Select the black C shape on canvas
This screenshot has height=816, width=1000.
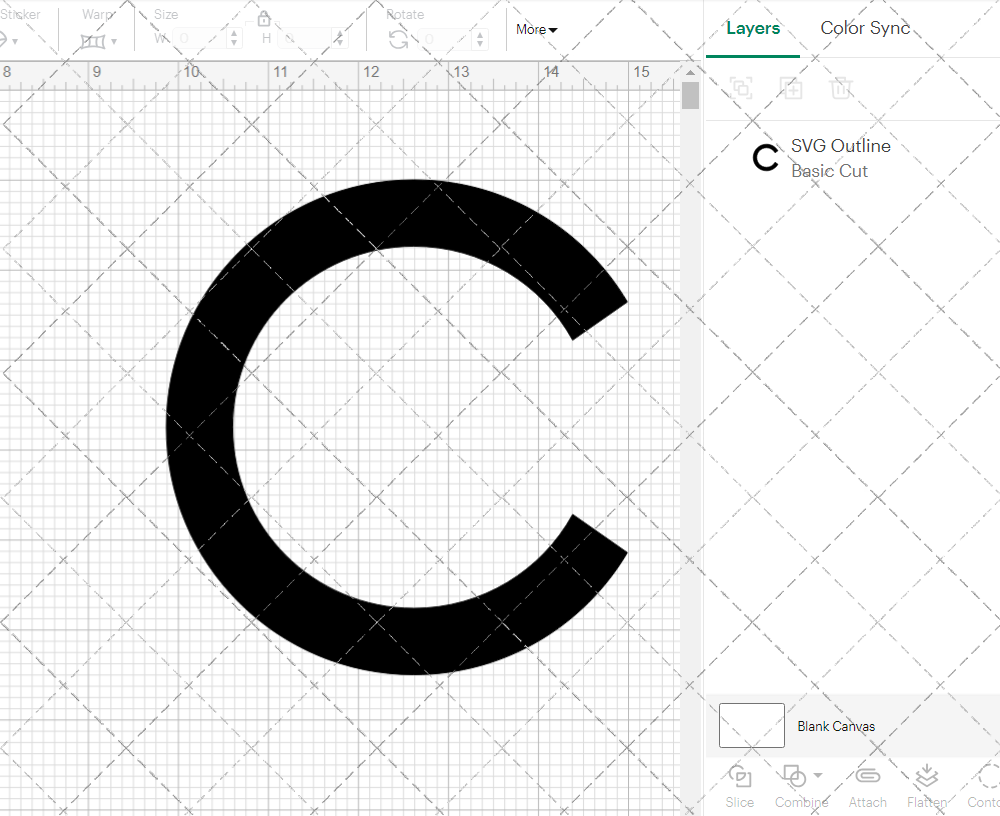200,430
